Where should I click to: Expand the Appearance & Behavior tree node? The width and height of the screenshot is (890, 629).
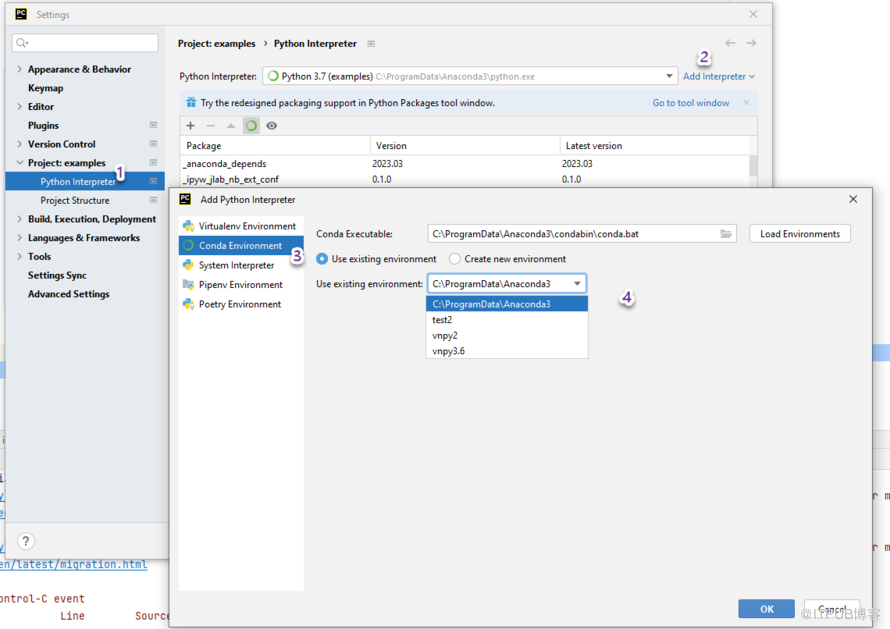(19, 70)
